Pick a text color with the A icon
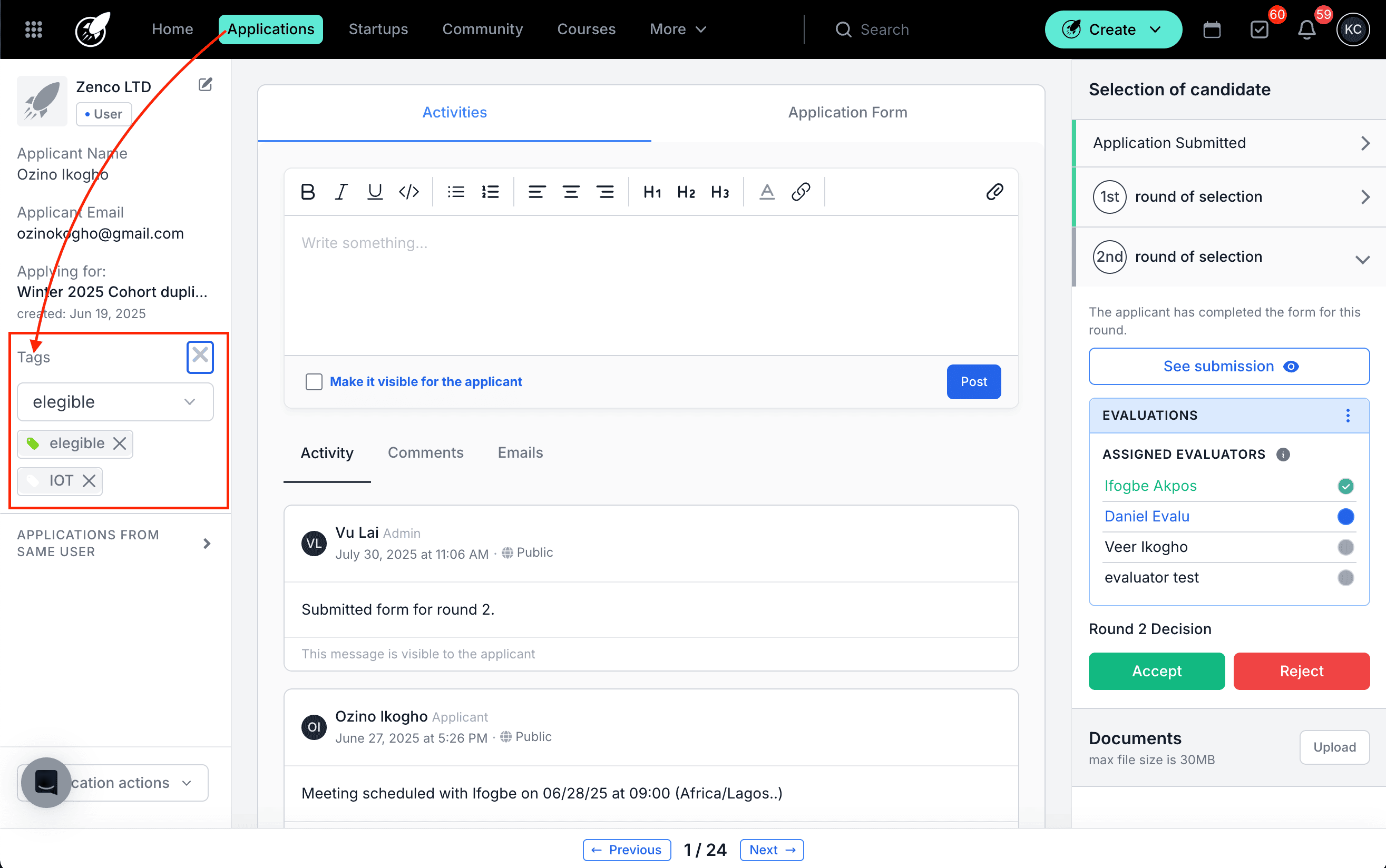Image resolution: width=1386 pixels, height=868 pixels. (767, 192)
